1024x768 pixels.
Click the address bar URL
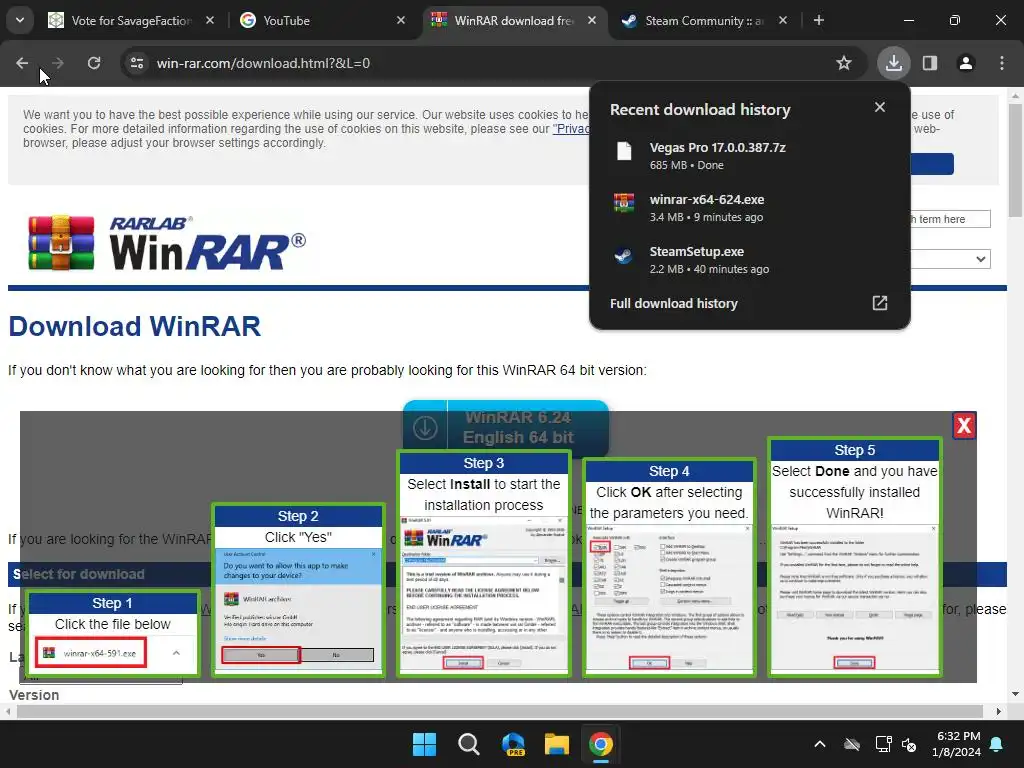point(263,63)
